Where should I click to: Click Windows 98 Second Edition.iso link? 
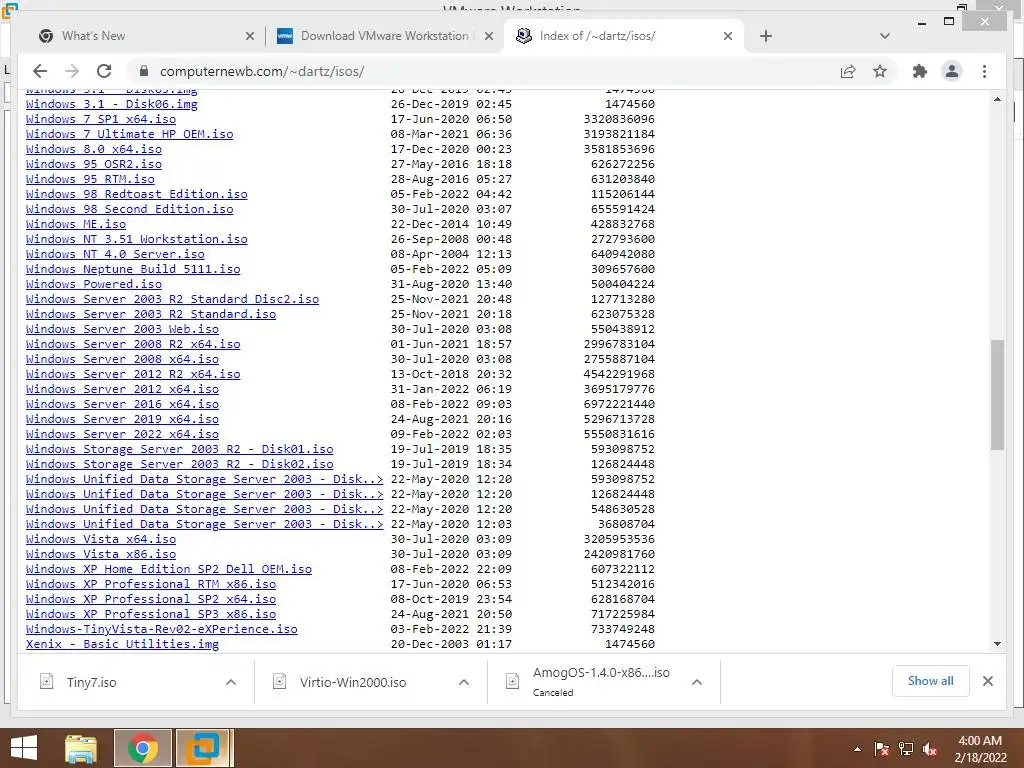129,209
